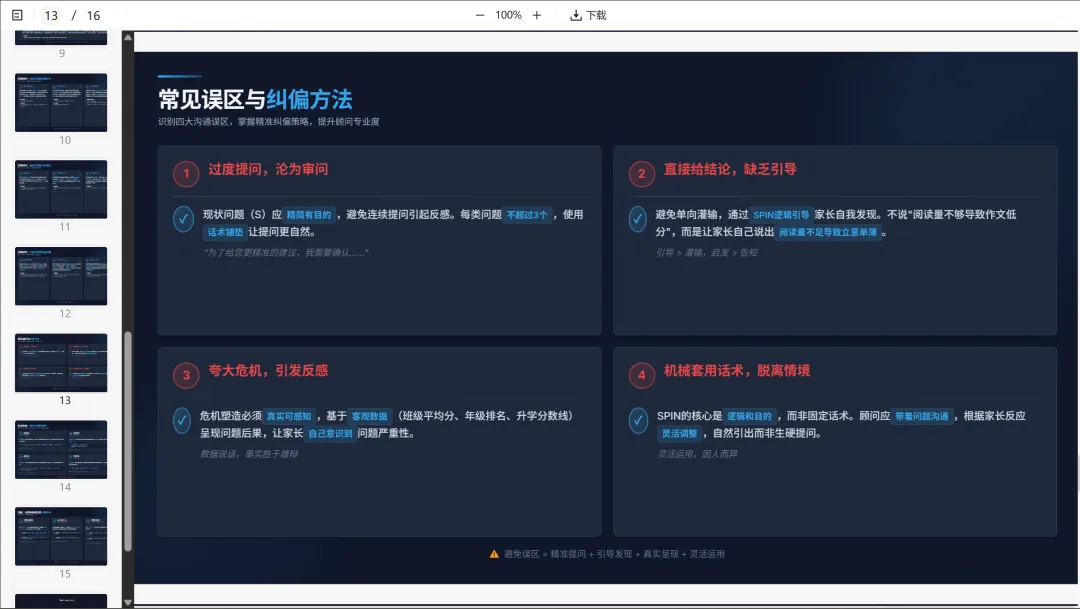Click the zoom in plus icon
Screen dimensions: 1080x609
click(537, 15)
